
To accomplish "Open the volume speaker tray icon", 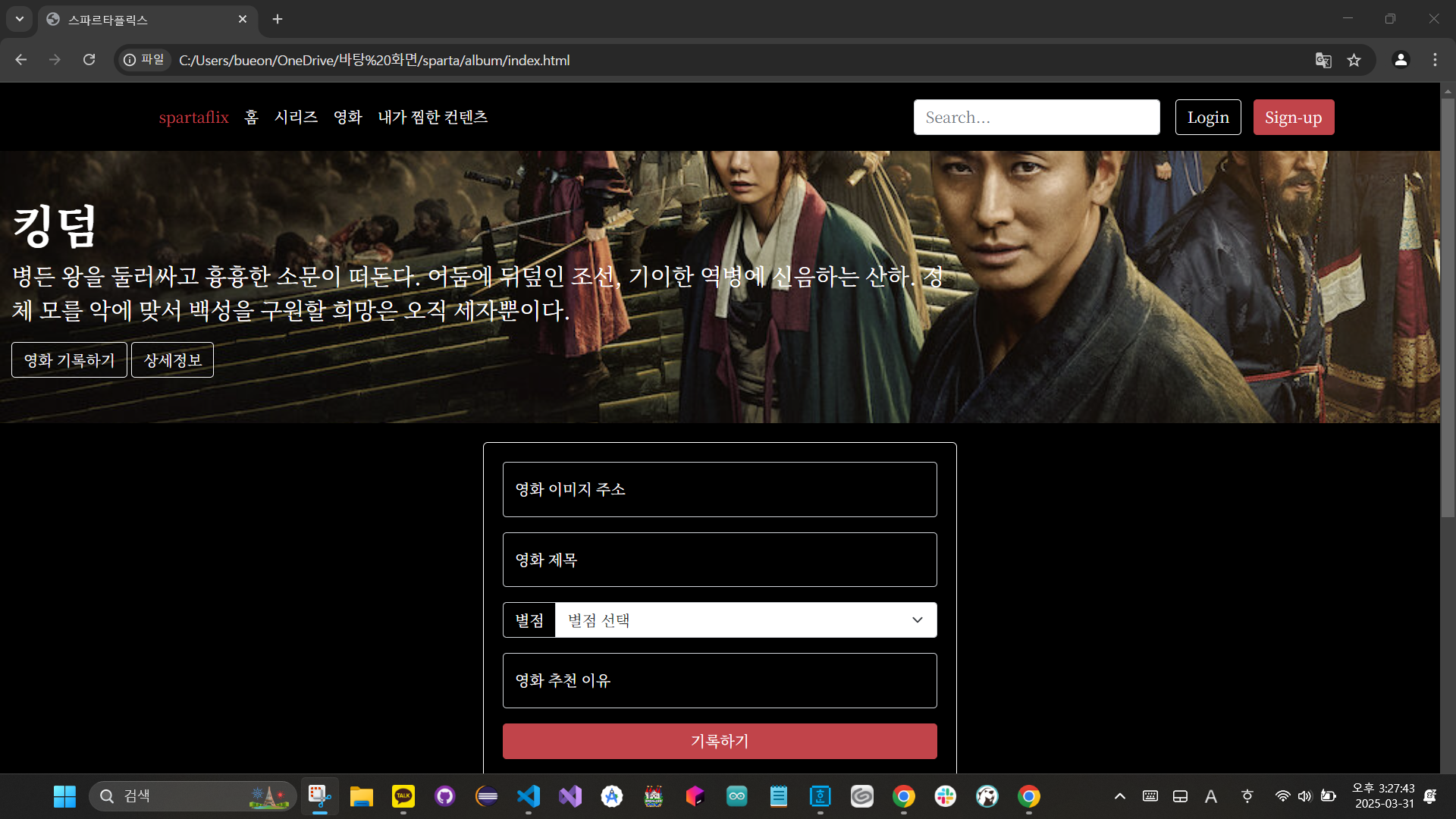I will click(x=1304, y=796).
